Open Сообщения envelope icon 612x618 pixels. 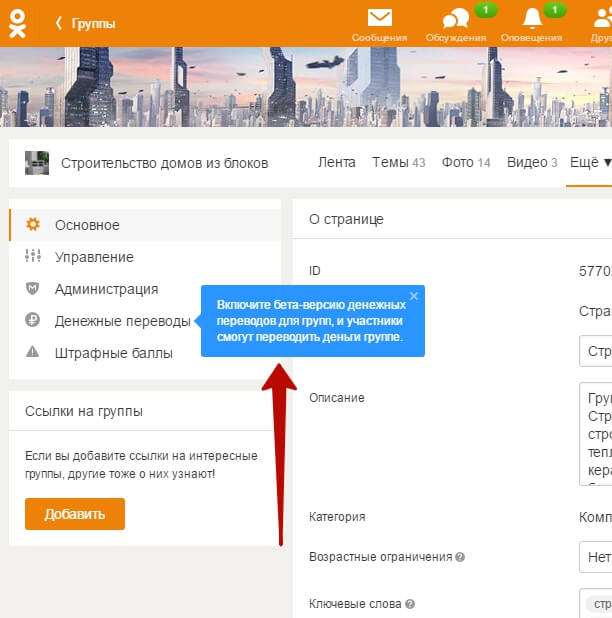(379, 18)
